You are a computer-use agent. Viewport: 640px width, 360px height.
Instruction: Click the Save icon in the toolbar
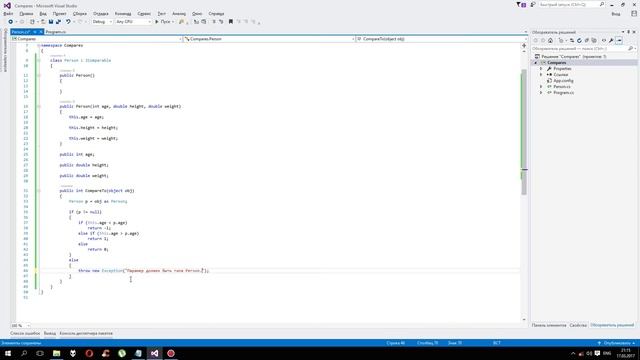51,22
